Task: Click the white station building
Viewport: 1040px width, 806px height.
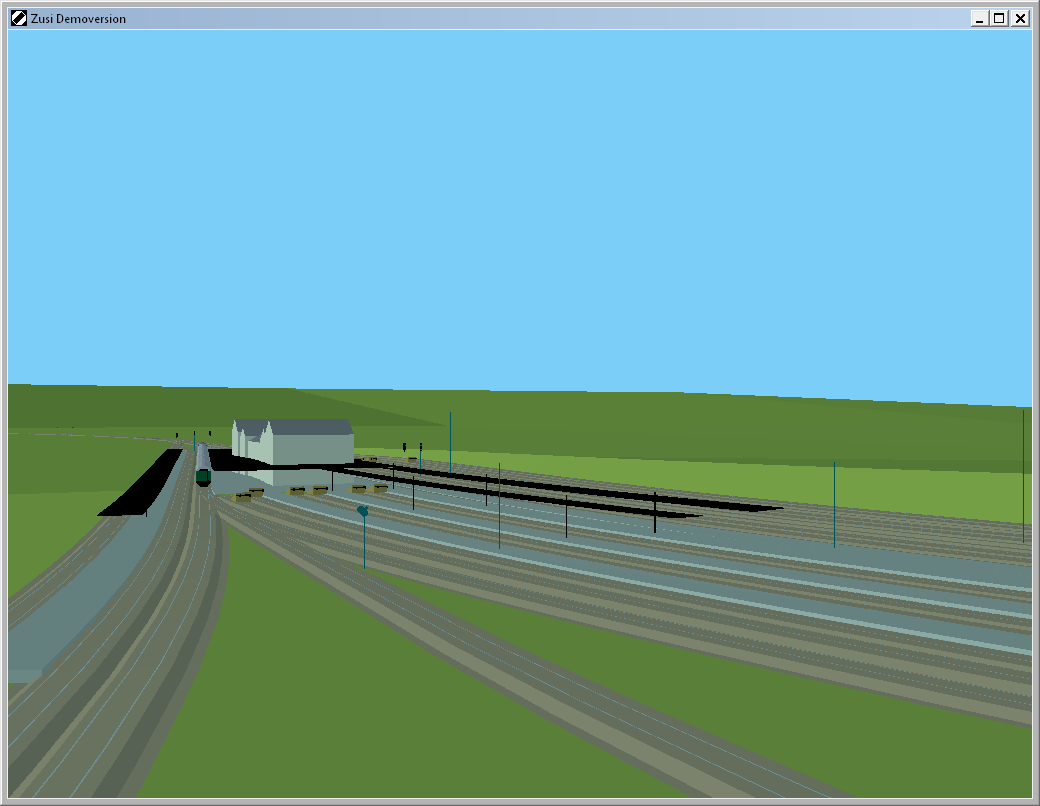Action: point(292,441)
